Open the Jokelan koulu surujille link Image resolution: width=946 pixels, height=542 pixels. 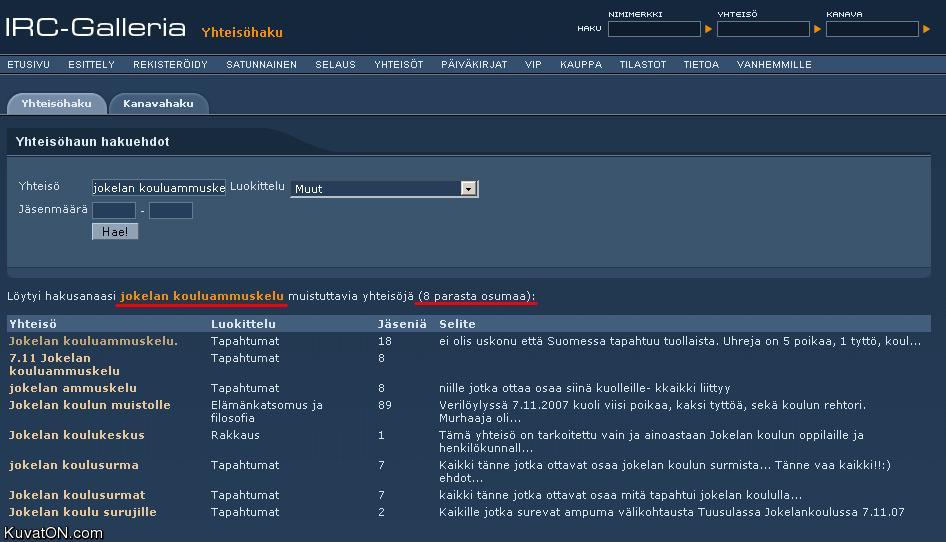point(83,512)
